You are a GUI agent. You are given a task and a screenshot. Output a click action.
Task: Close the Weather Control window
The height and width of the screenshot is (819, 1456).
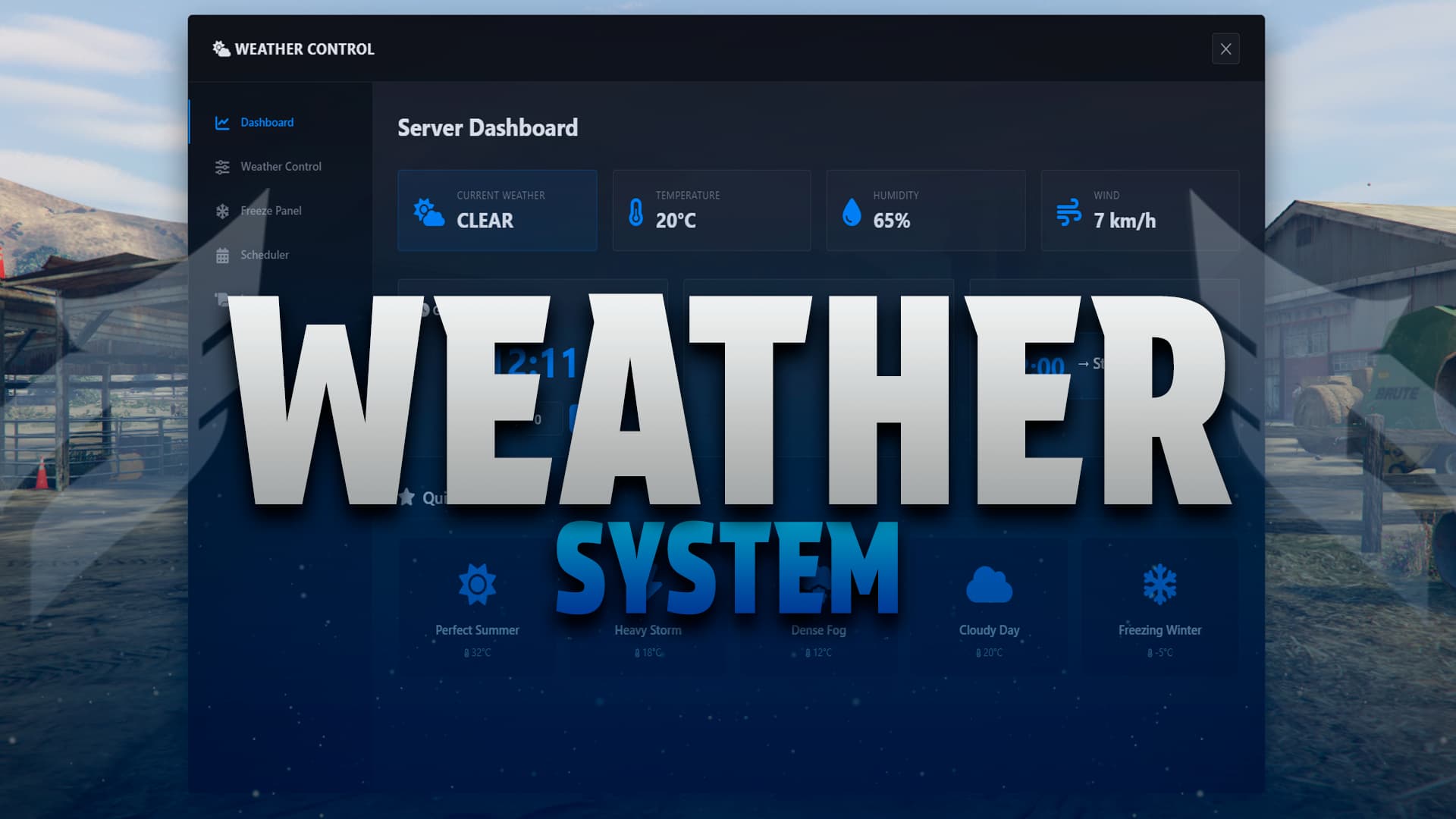(1225, 49)
